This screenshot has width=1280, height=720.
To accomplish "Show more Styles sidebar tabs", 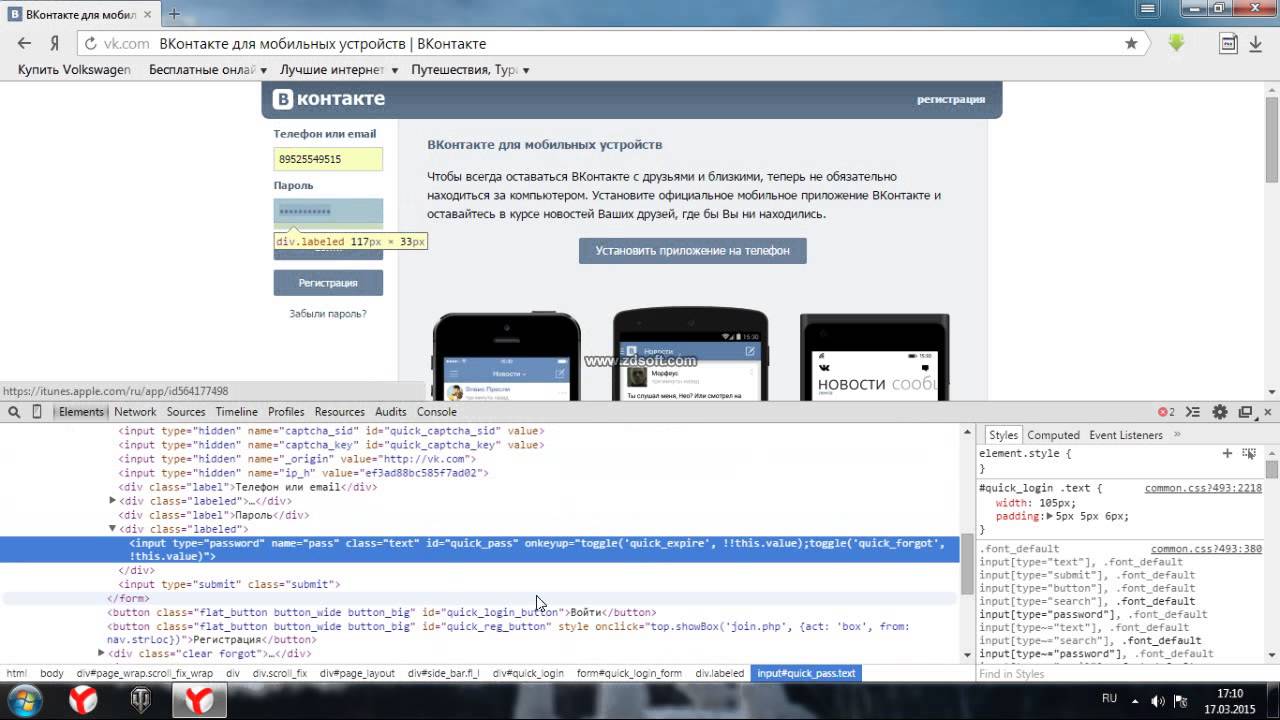I will [1177, 435].
